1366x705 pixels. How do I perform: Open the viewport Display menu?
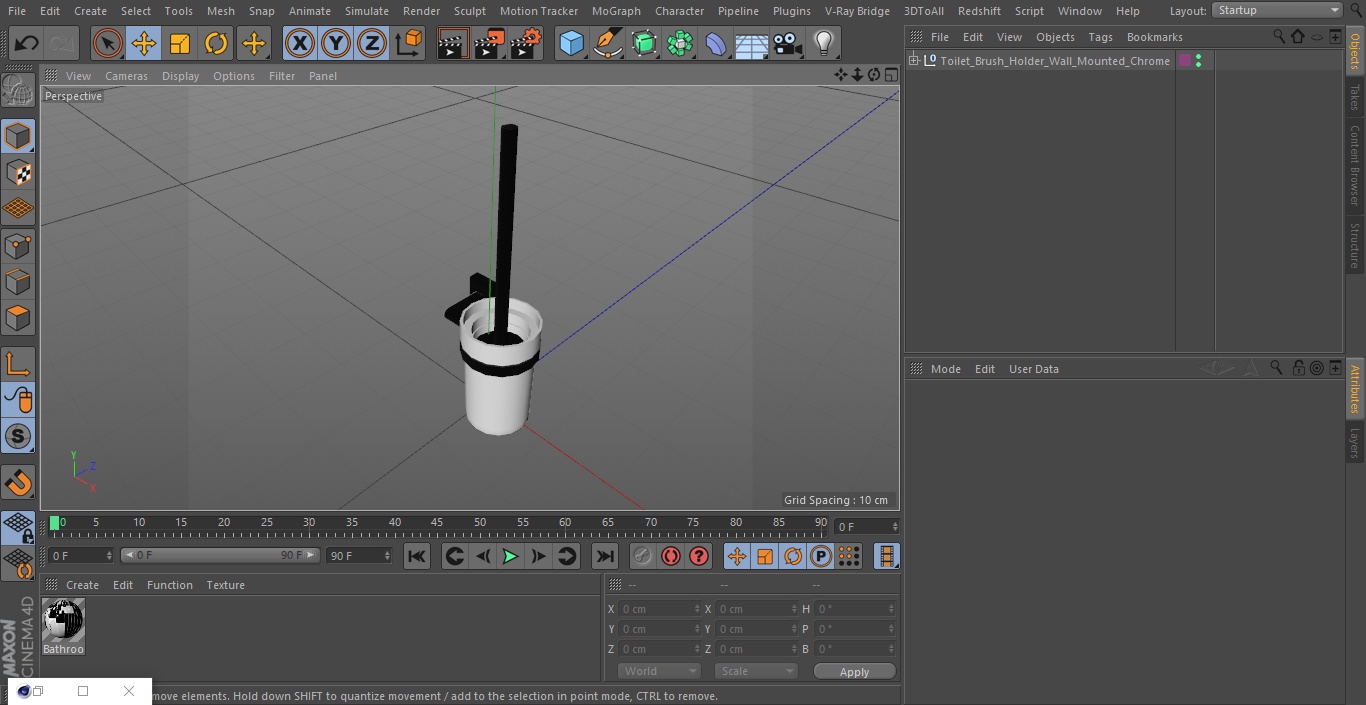pyautogui.click(x=180, y=76)
